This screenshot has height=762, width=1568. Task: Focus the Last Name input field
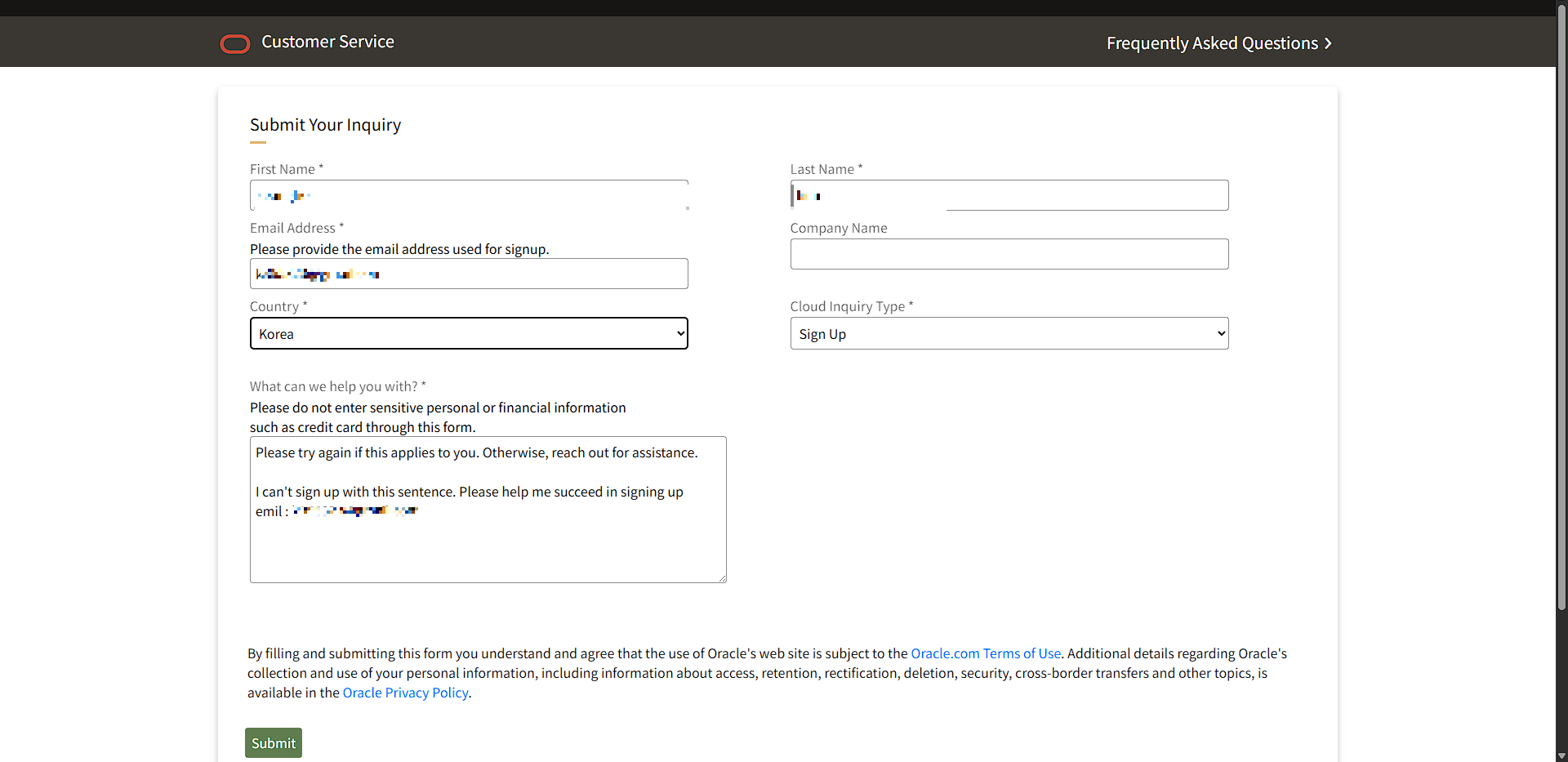(x=1009, y=195)
